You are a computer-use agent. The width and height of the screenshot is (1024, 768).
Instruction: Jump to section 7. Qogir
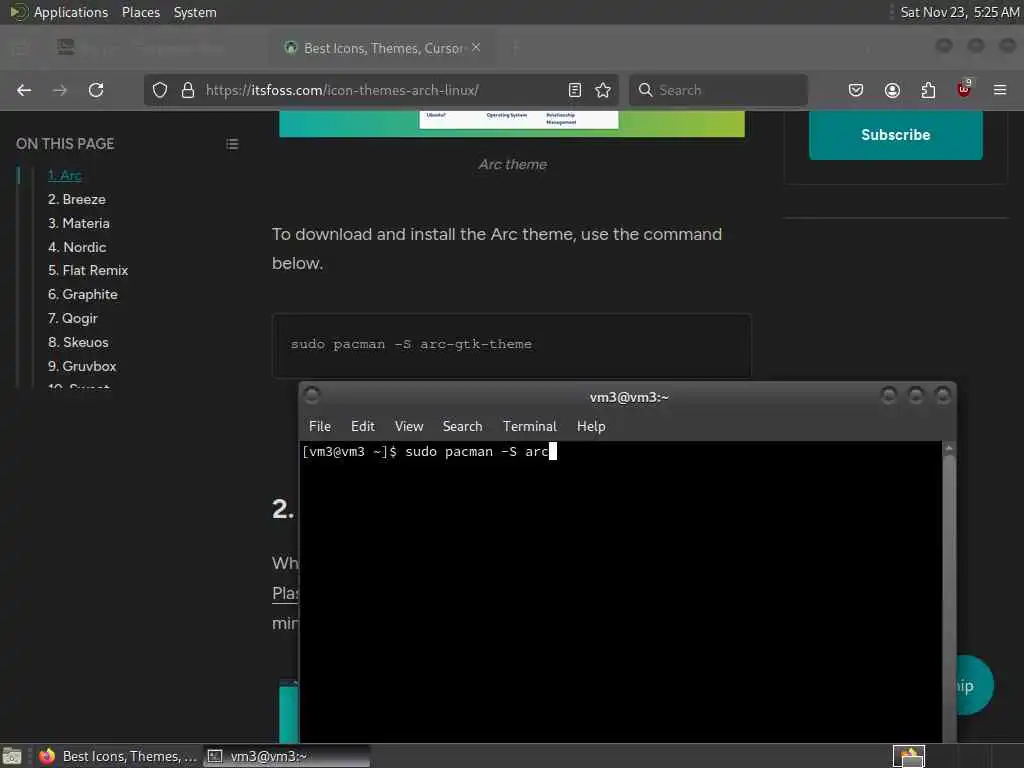pos(72,318)
